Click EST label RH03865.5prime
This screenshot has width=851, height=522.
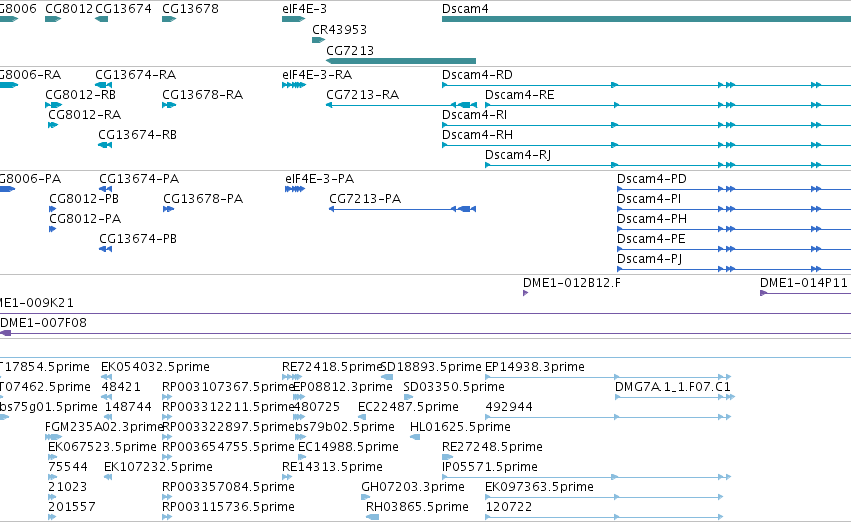tap(417, 507)
